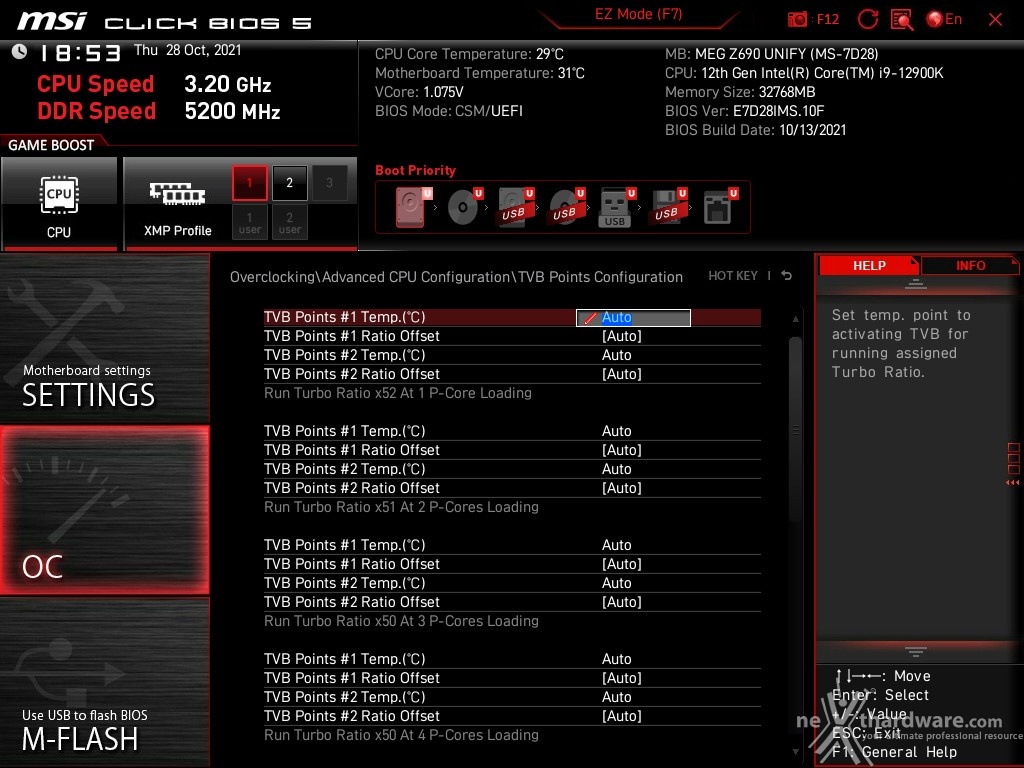Viewport: 1024px width, 768px height.
Task: Go back using the return arrow icon
Action: pos(787,276)
